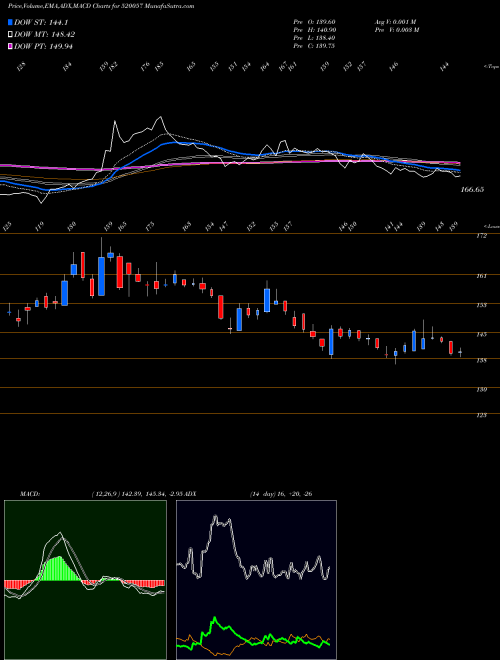This screenshot has height=660, width=500.
Task: Click the 'Pre O: 139.60' value
Action: click(314, 22)
